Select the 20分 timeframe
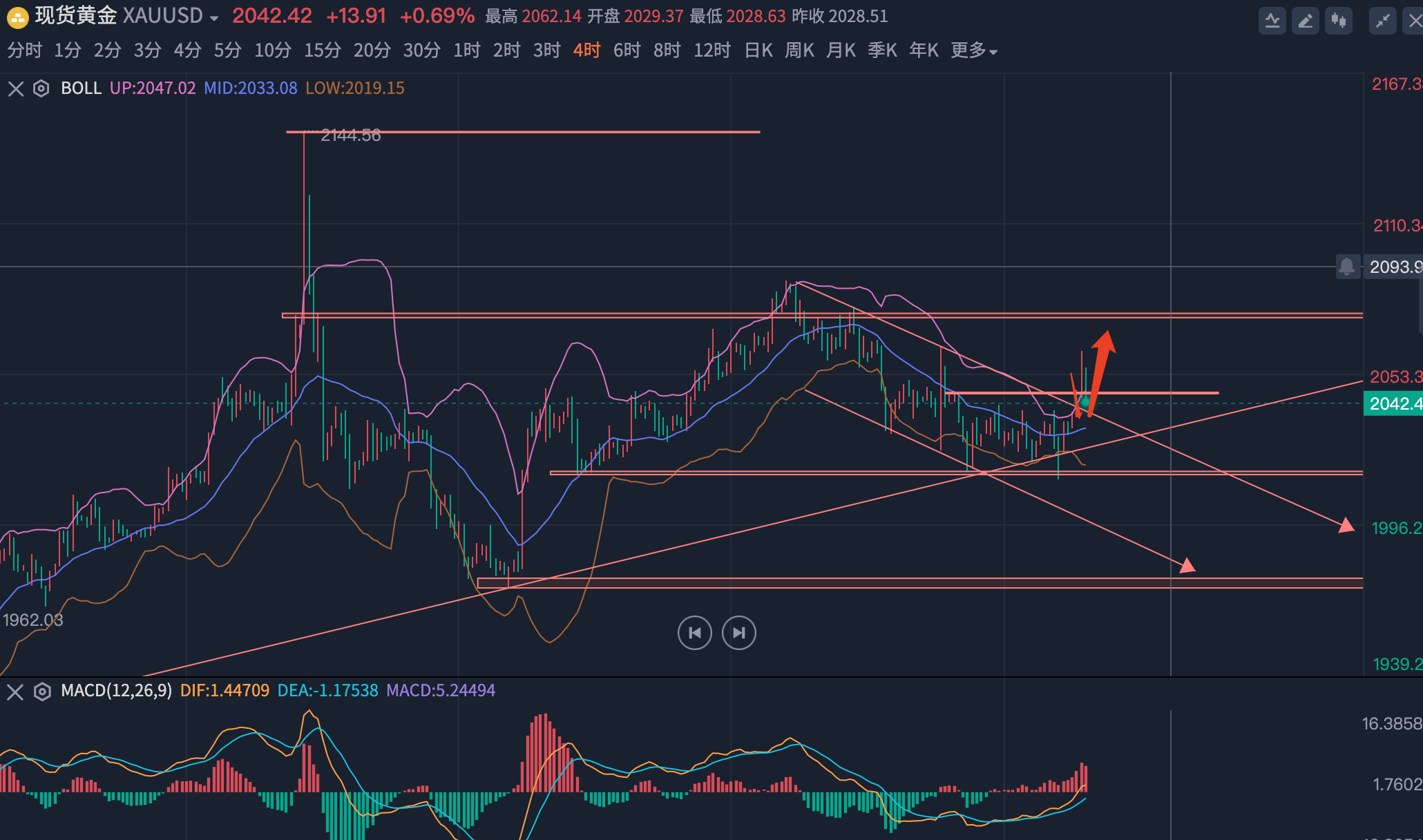Viewport: 1423px width, 840px height. [372, 50]
